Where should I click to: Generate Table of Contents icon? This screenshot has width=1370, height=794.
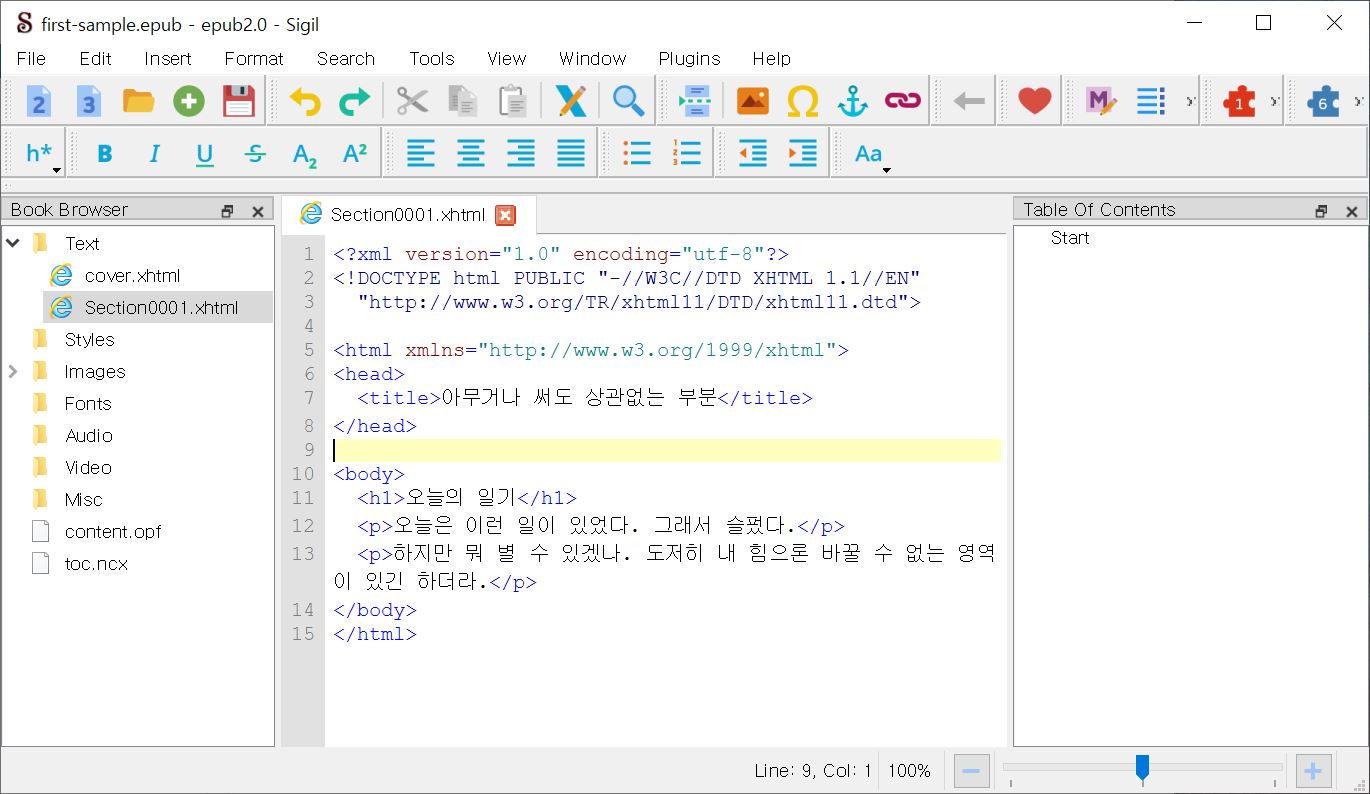1151,101
